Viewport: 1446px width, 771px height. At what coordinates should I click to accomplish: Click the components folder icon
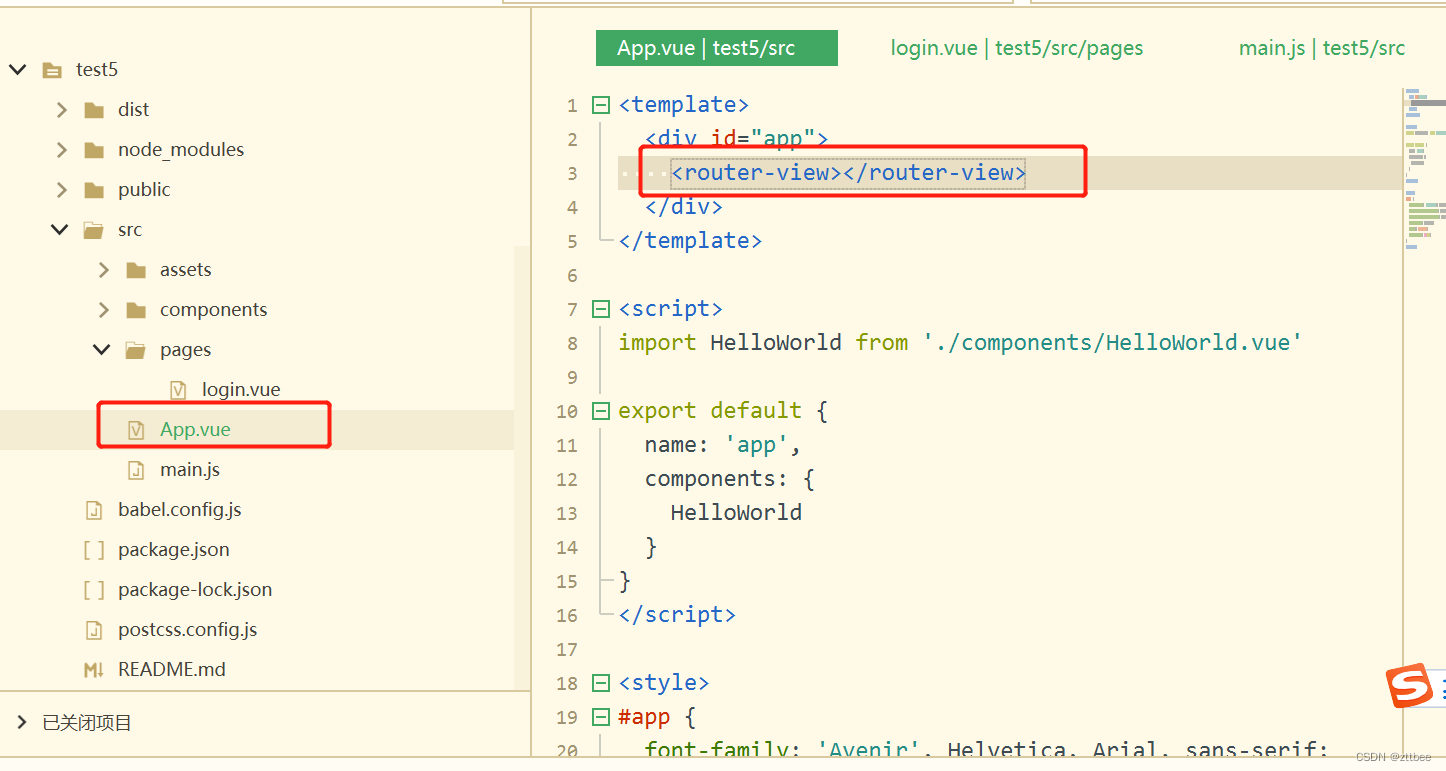tap(136, 310)
